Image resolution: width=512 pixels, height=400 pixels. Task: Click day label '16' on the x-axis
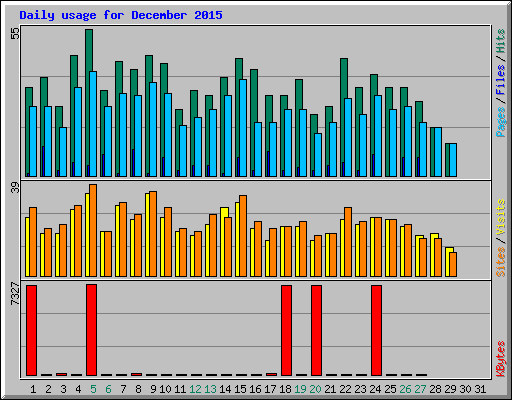coord(255,389)
